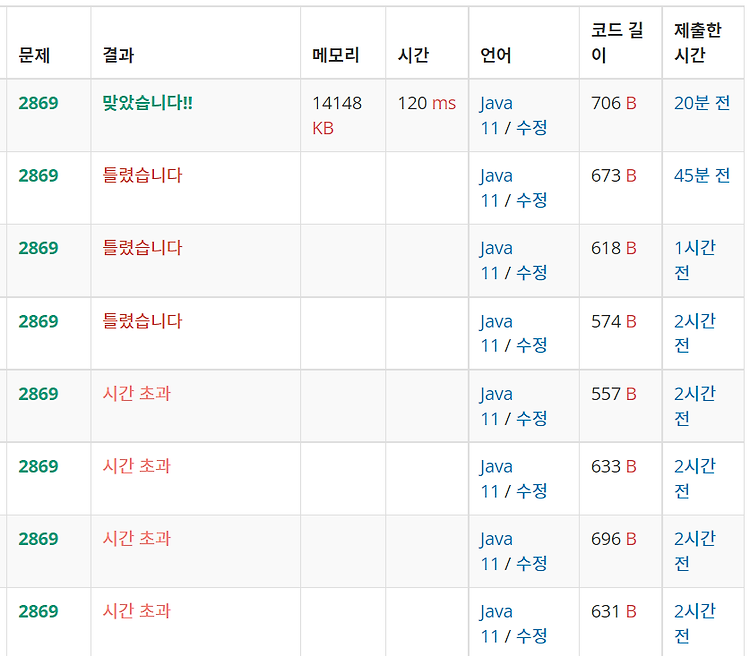This screenshot has width=750, height=656.
Task: Click the 맞았습니다!! result text
Action: coord(147,103)
